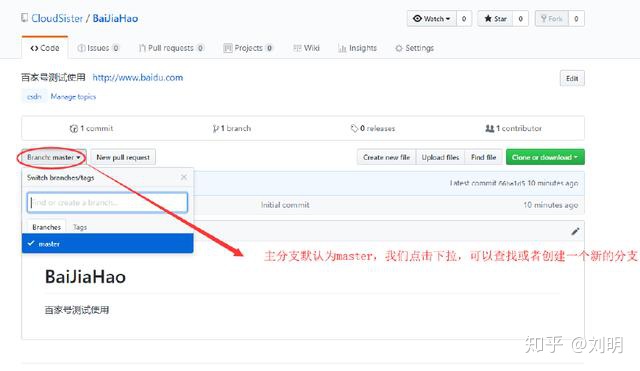
Task: Click the Upload files button
Action: click(440, 157)
